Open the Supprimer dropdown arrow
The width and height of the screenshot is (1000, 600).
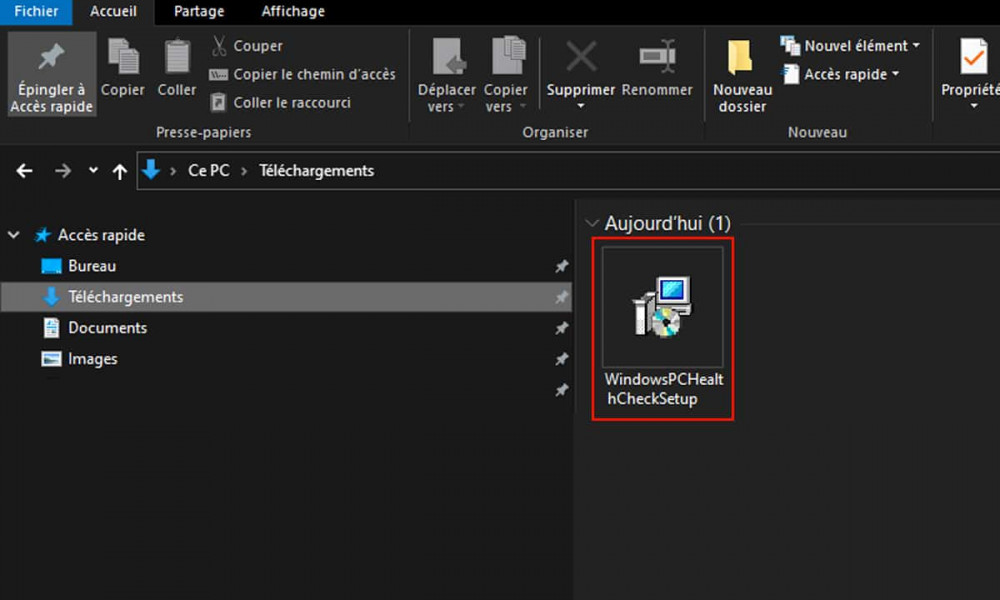click(x=580, y=106)
